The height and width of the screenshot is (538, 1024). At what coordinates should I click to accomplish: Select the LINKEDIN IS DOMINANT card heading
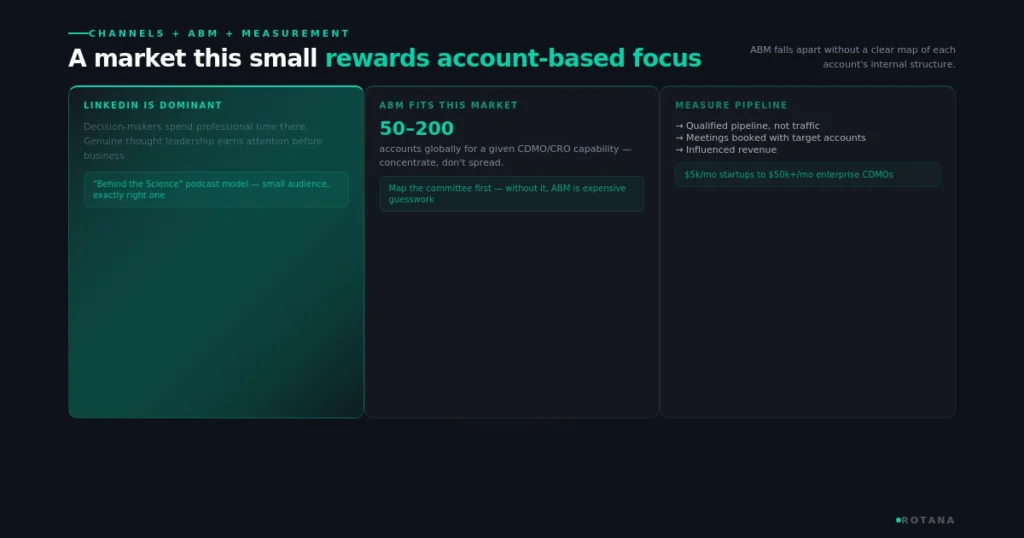pyautogui.click(x=153, y=105)
